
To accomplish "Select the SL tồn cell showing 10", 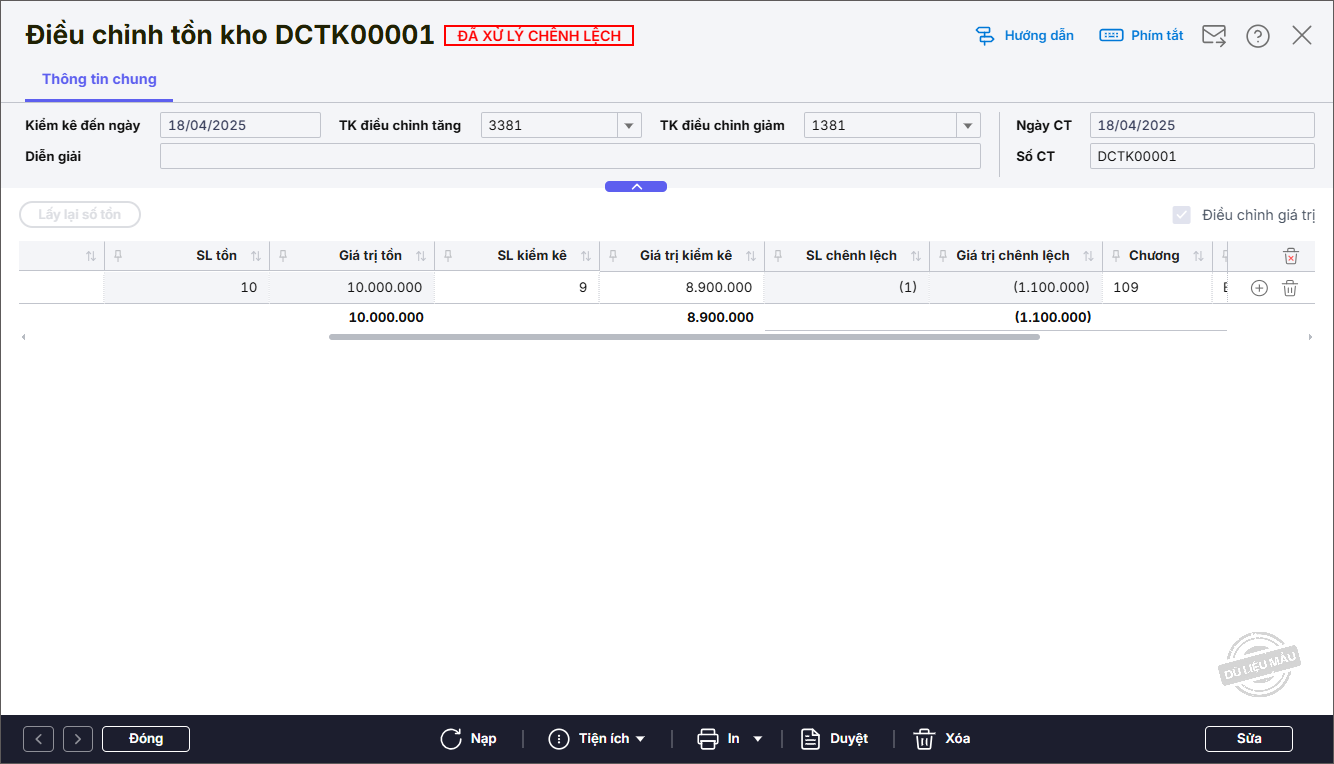I will (187, 288).
